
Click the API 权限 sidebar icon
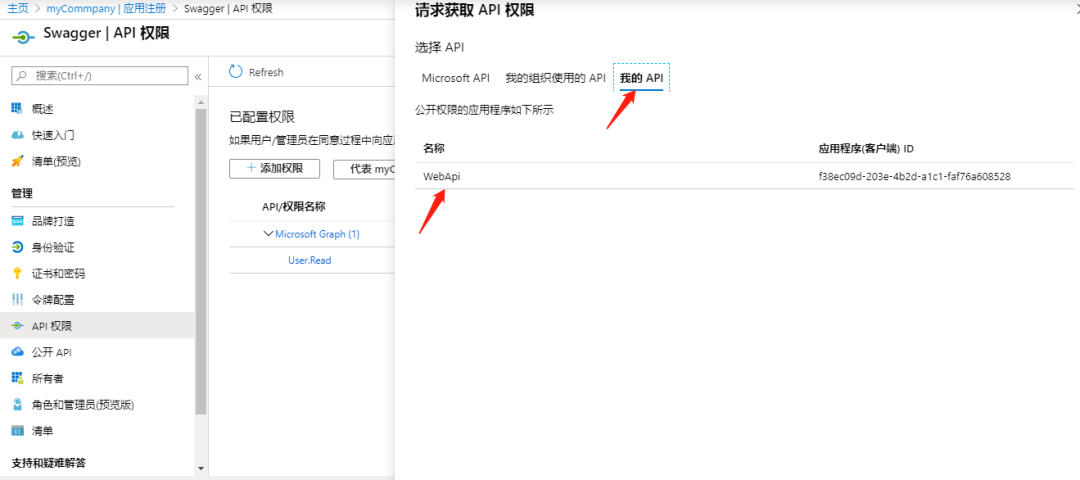coord(17,326)
